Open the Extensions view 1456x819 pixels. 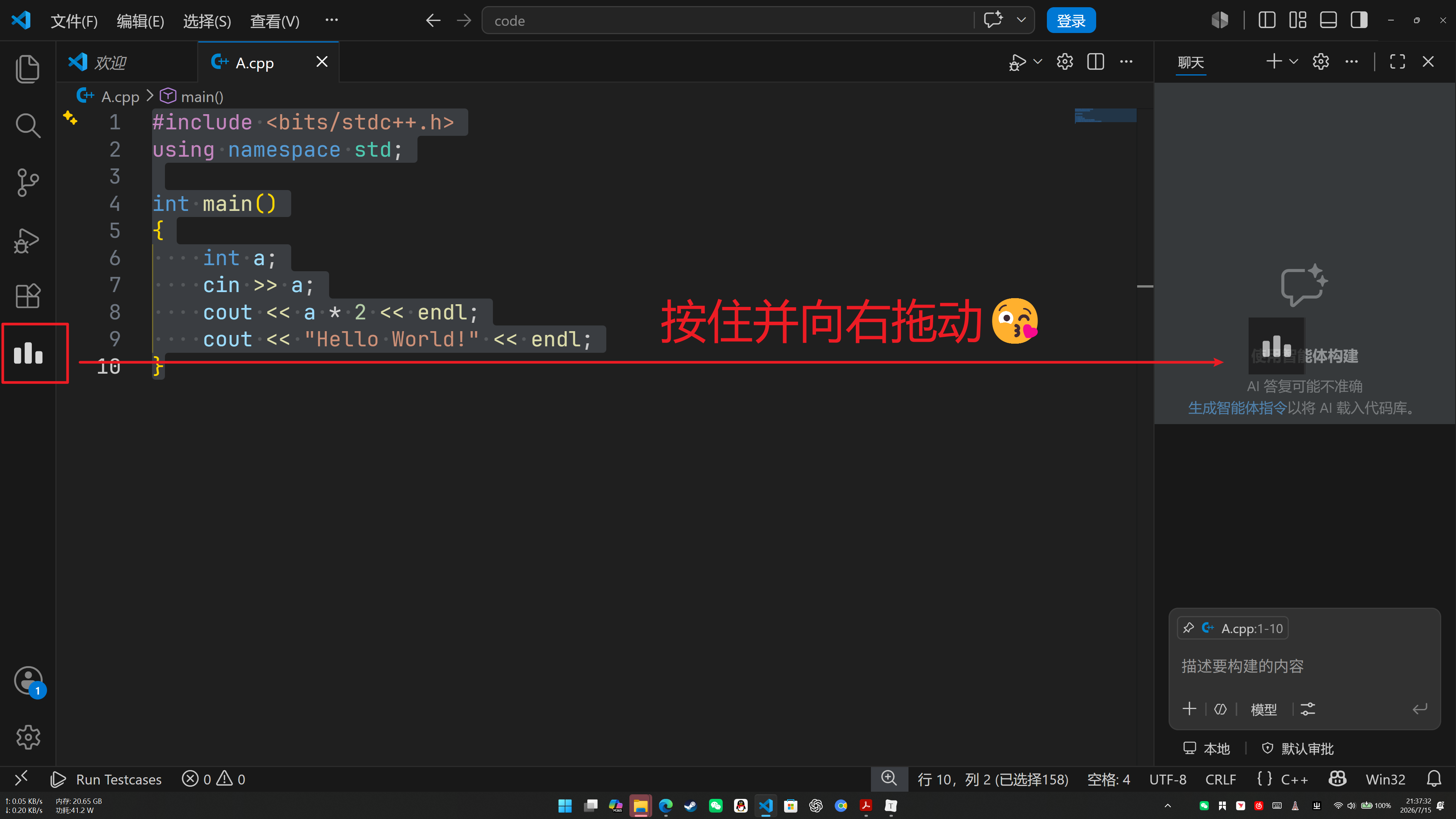pos(28,295)
